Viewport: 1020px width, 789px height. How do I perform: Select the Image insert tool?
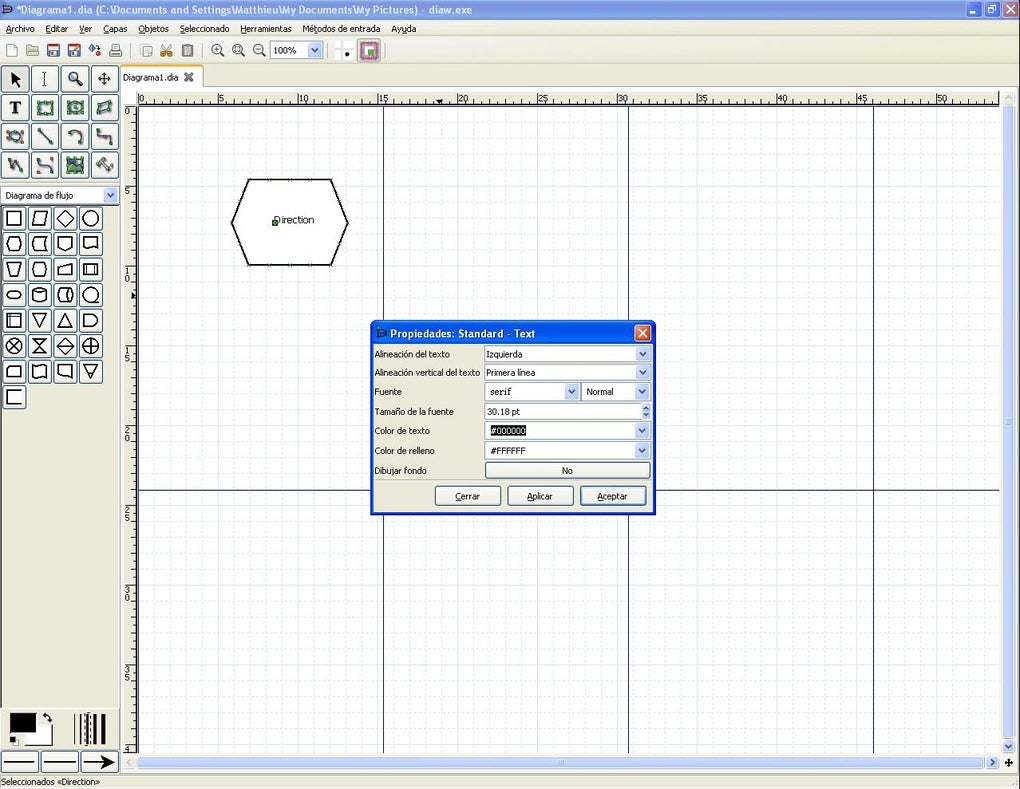[75, 165]
